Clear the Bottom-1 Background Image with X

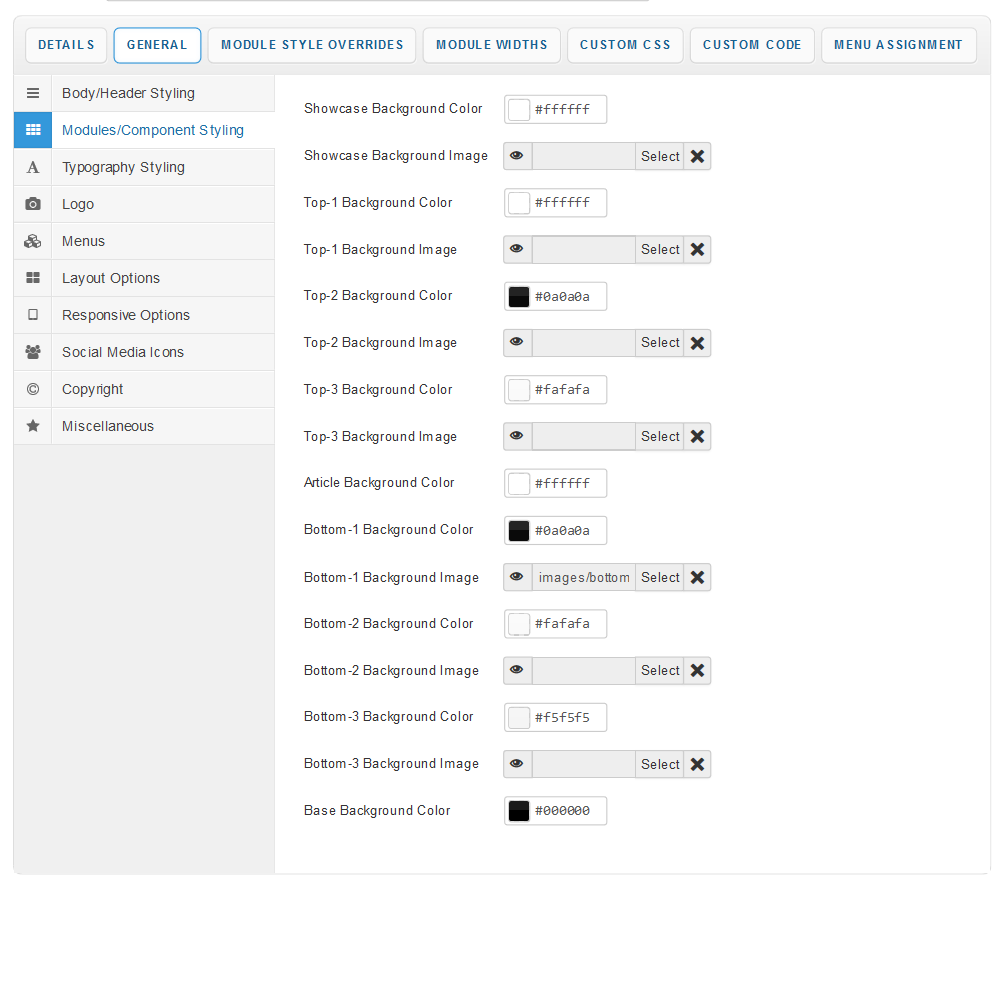[x=698, y=577]
